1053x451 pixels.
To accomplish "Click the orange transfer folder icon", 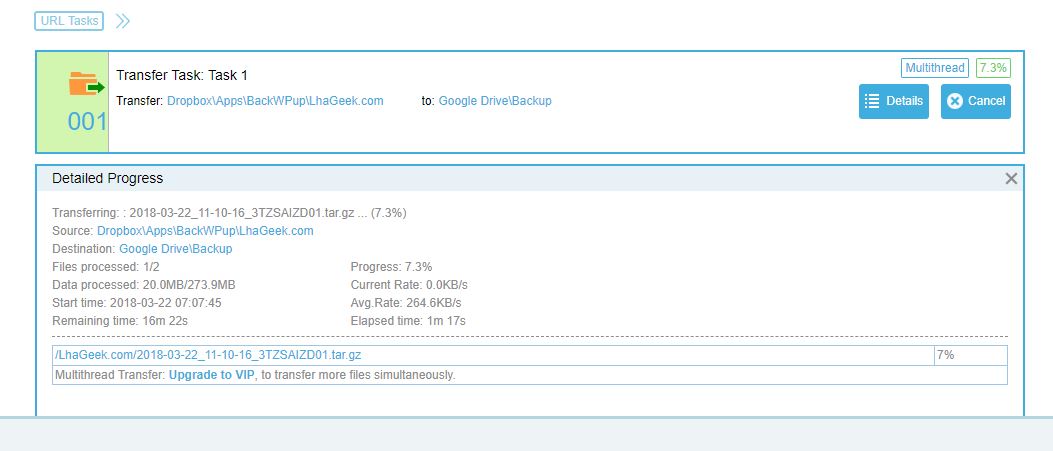I will (85, 86).
